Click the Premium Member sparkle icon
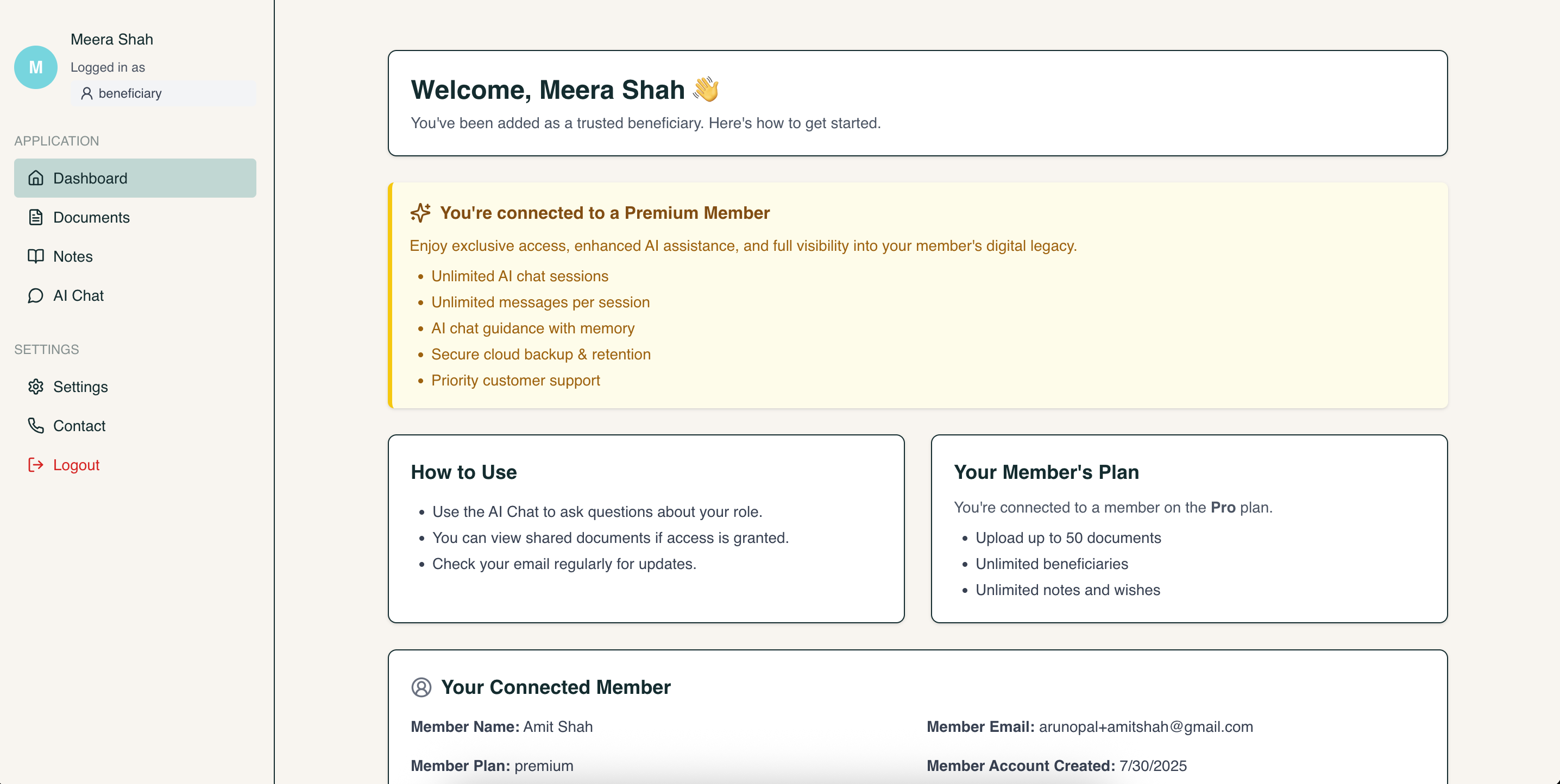 pyautogui.click(x=420, y=213)
